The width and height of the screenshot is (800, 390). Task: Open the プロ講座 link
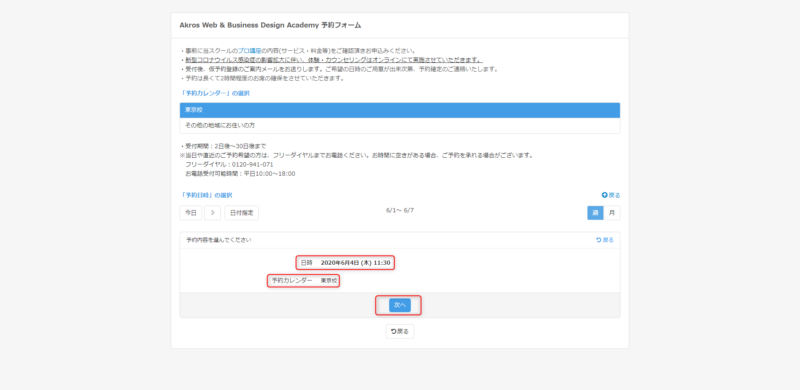pyautogui.click(x=249, y=51)
